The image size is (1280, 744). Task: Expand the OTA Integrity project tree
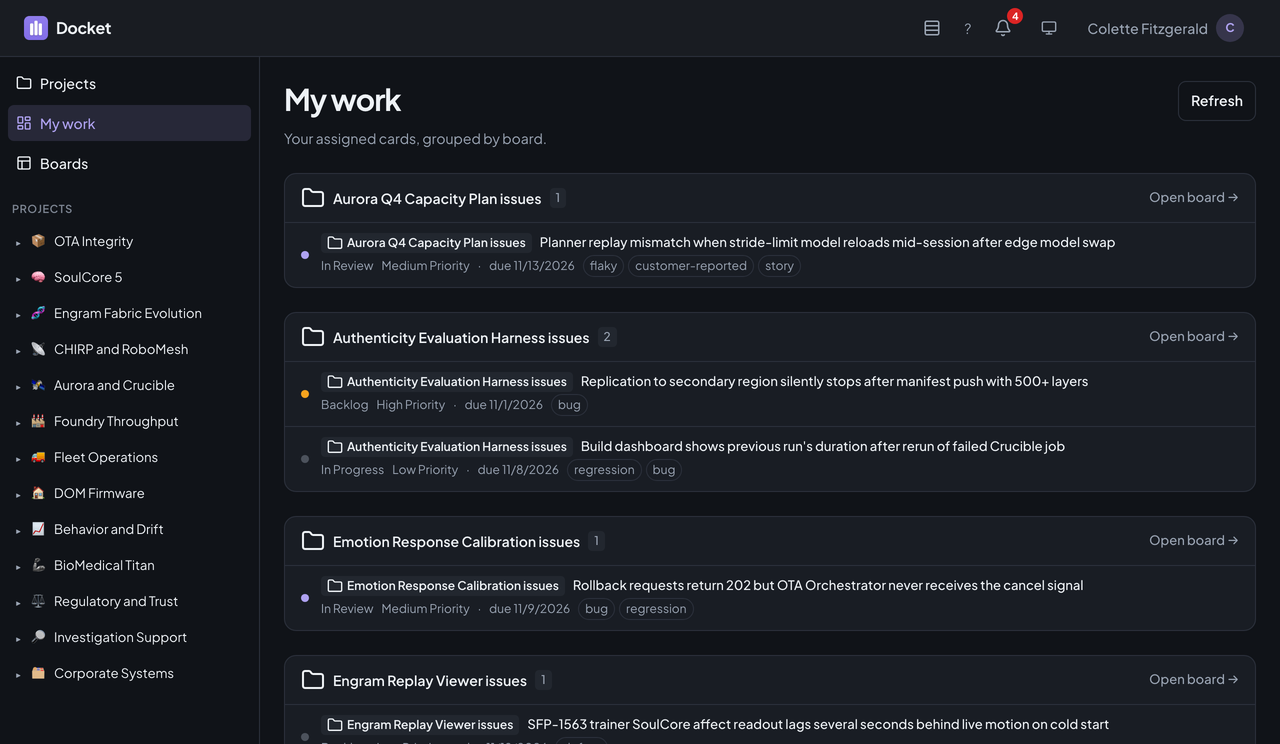click(x=18, y=242)
